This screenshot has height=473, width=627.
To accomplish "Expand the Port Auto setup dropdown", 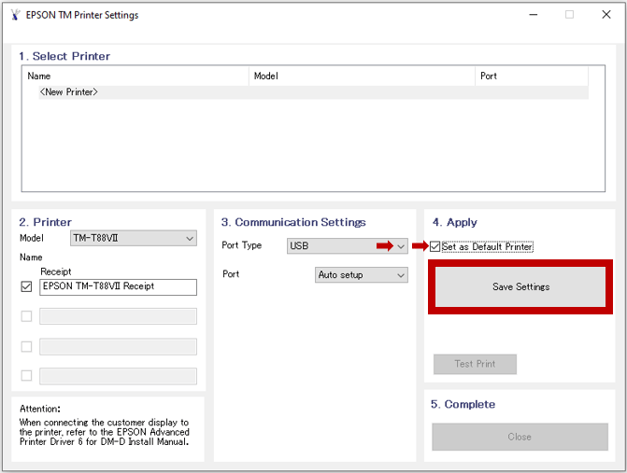I will pyautogui.click(x=361, y=275).
